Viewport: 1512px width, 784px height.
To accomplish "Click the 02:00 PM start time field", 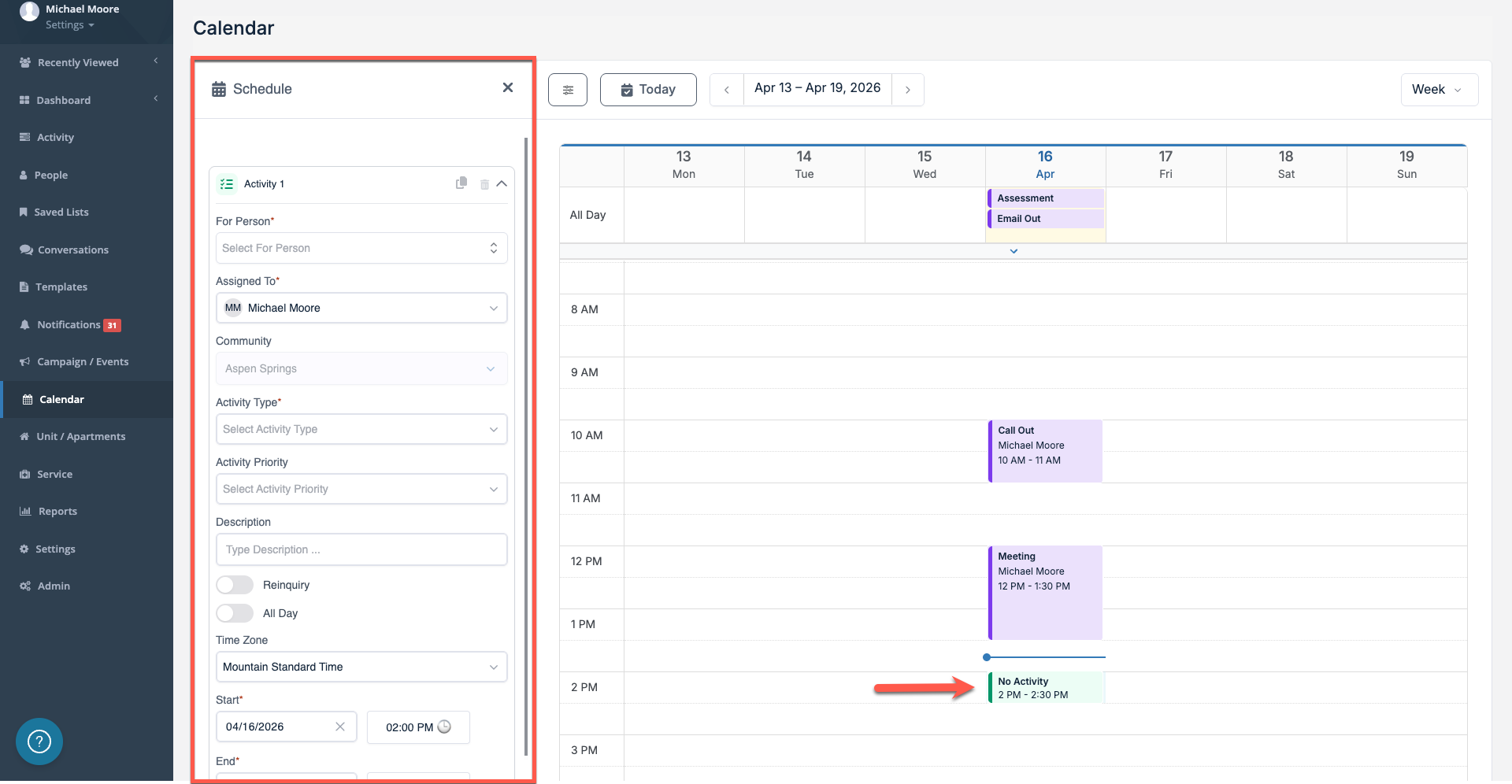I will (418, 727).
